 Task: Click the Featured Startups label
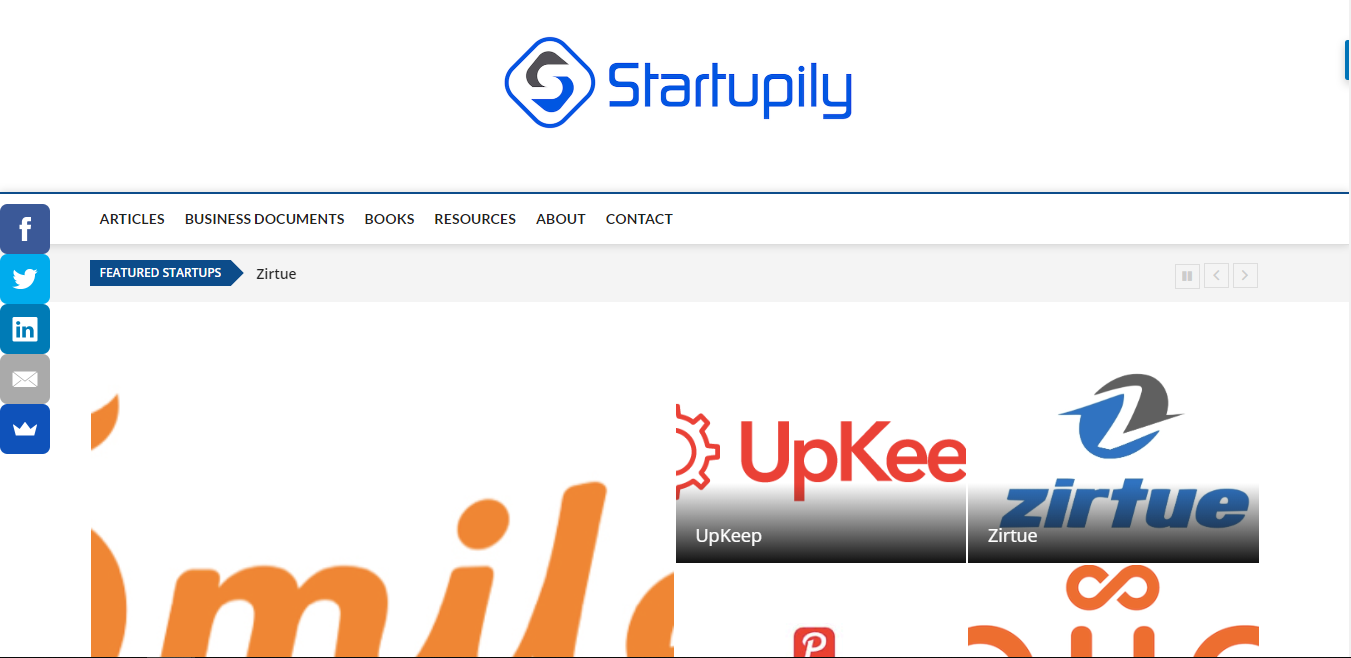(x=161, y=273)
